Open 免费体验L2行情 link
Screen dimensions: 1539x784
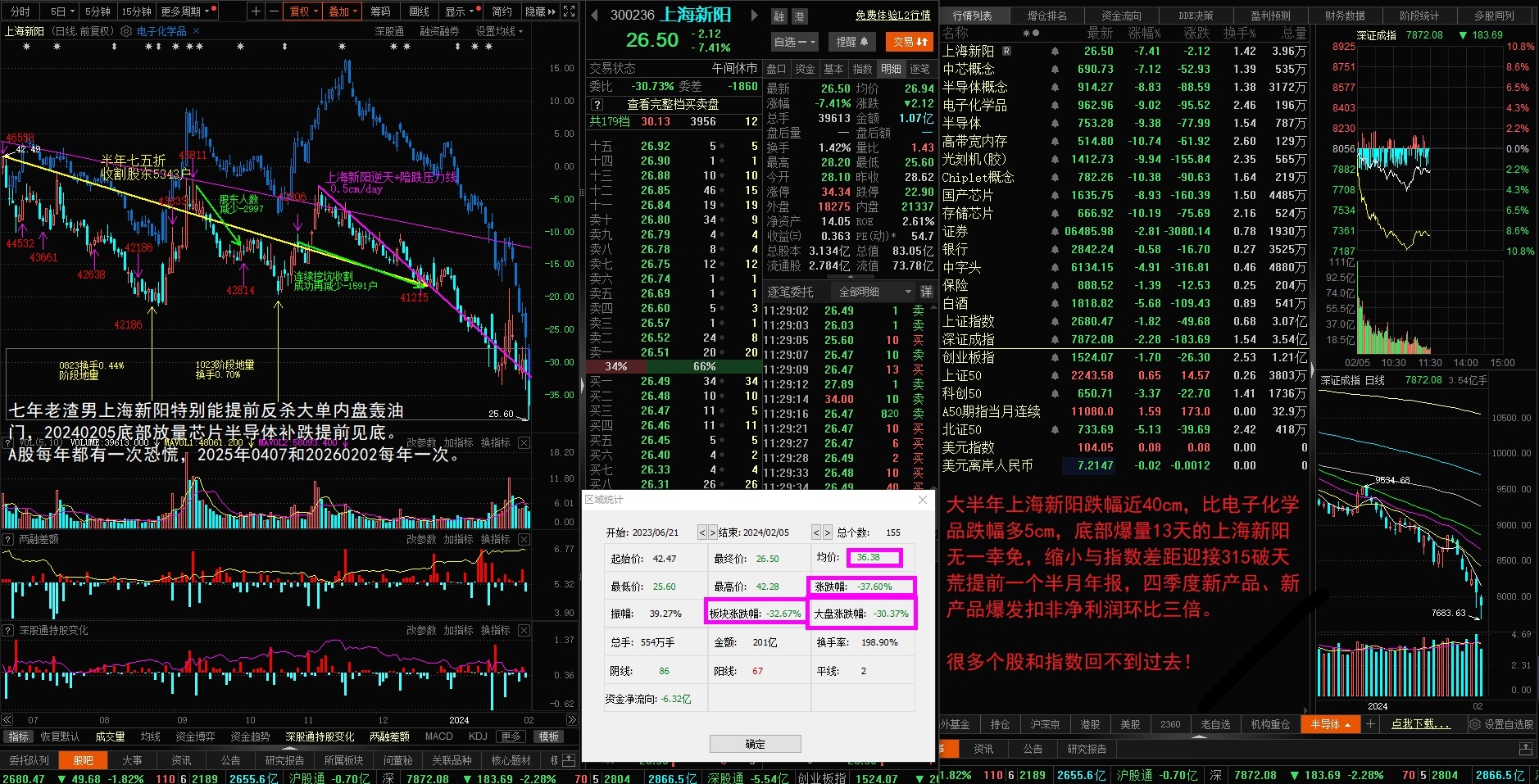(x=892, y=15)
